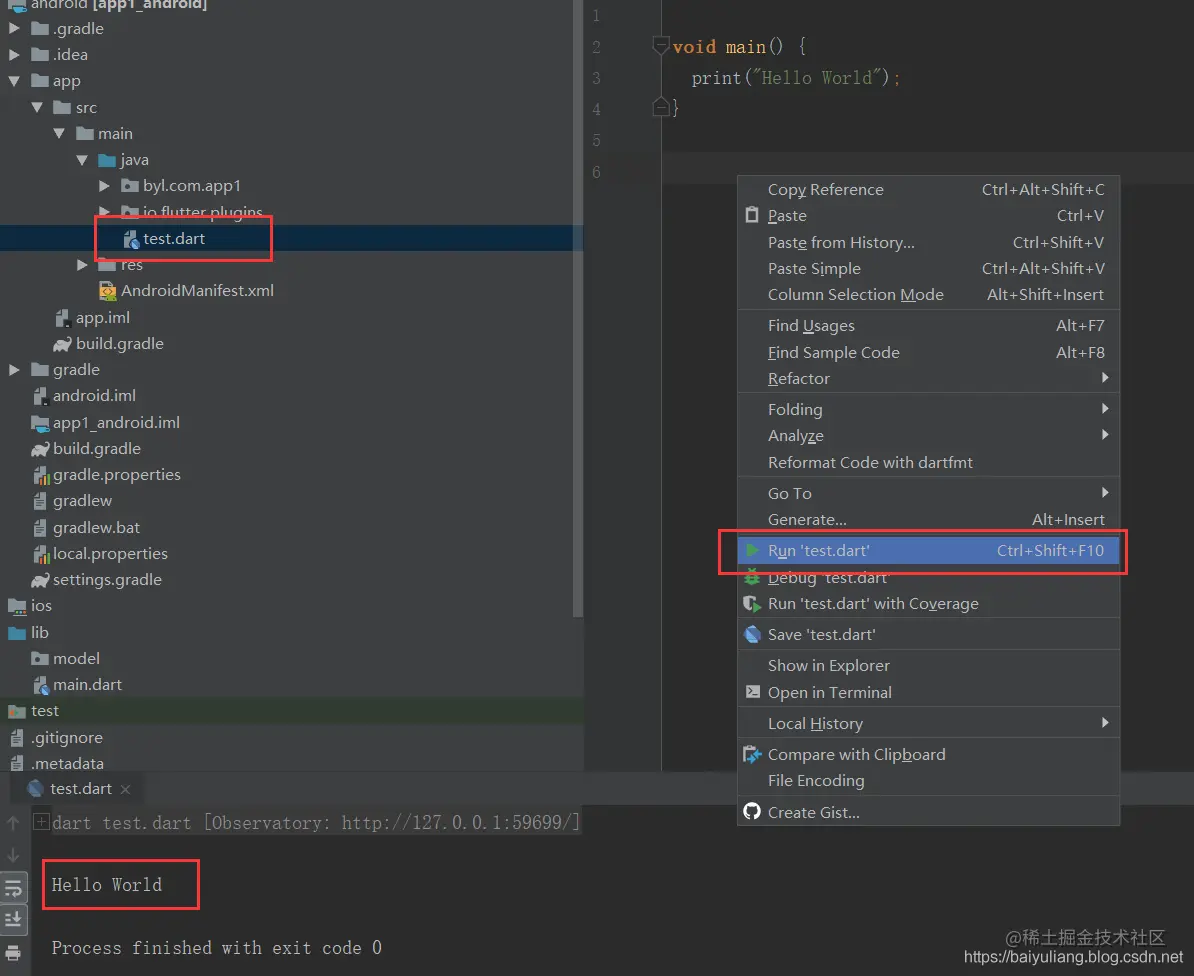
Task: Choose Paste from History menu item
Action: pyautogui.click(x=928, y=242)
